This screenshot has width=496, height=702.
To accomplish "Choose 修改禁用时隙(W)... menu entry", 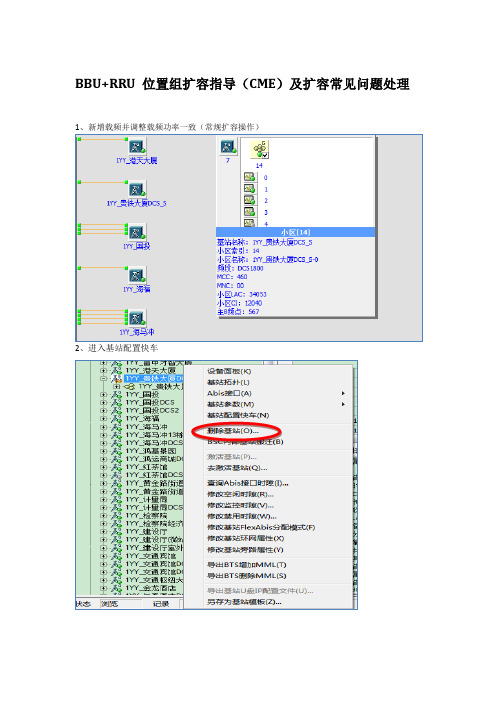I will tap(241, 516).
